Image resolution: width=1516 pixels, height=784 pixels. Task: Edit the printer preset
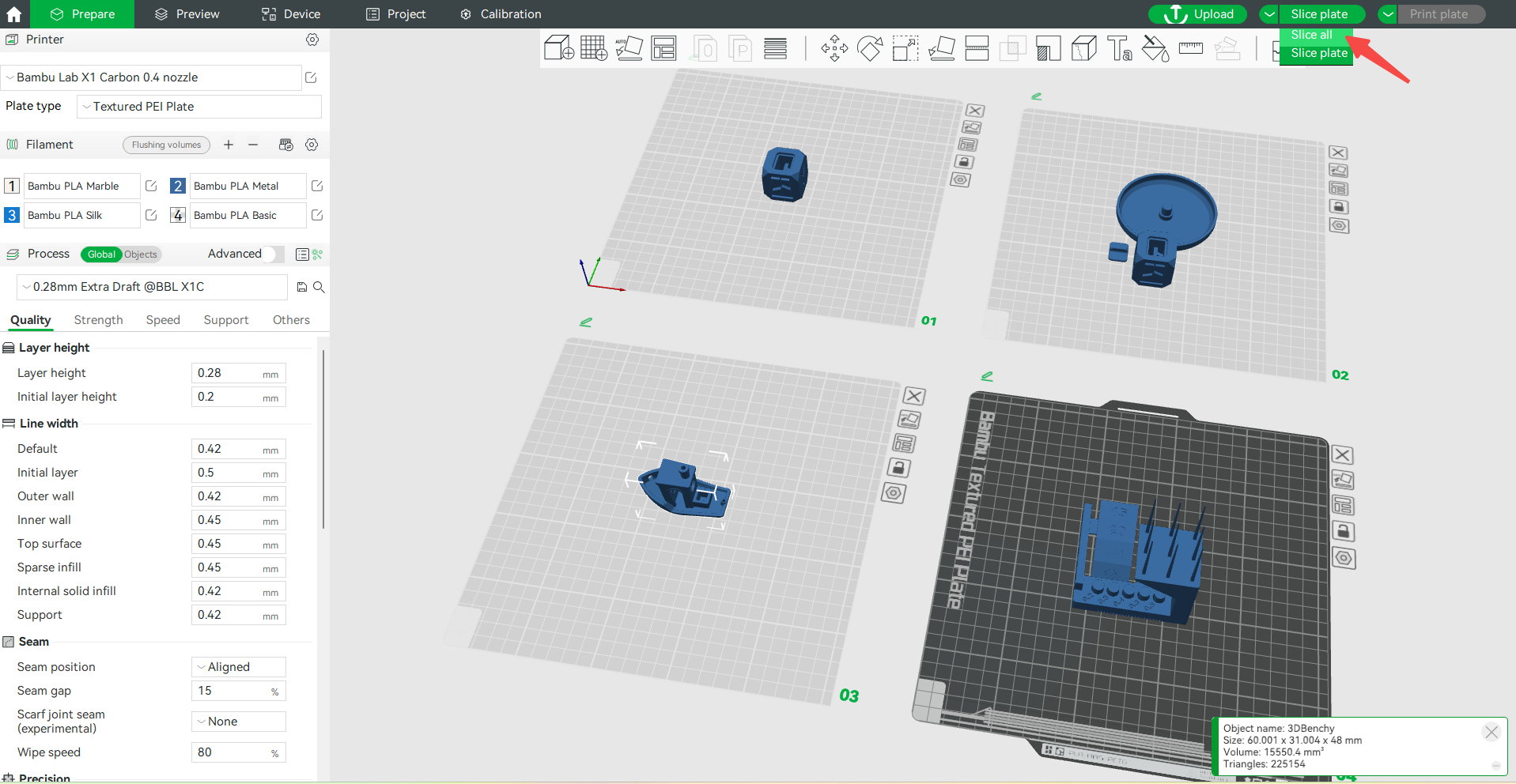[x=311, y=77]
